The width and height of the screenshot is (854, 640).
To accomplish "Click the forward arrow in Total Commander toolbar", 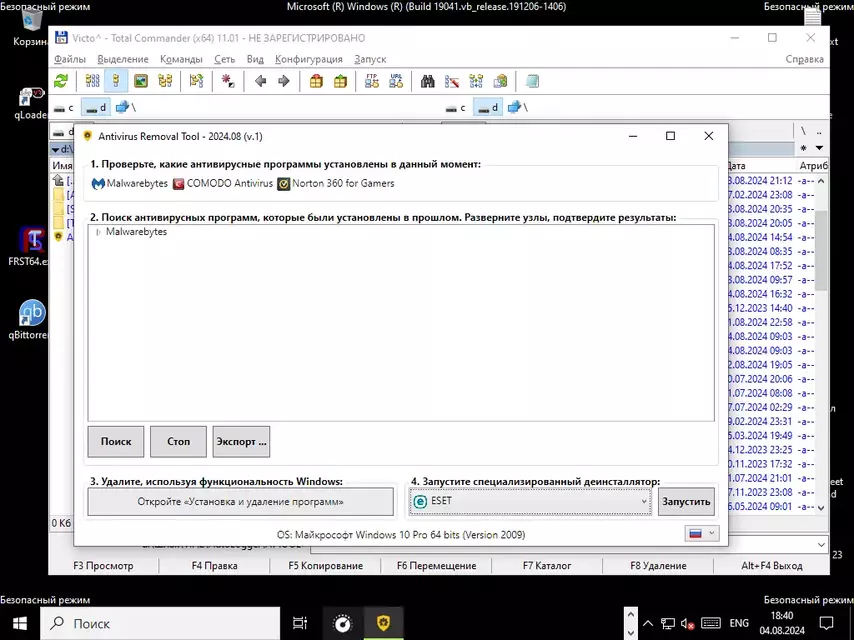I will tap(284, 81).
